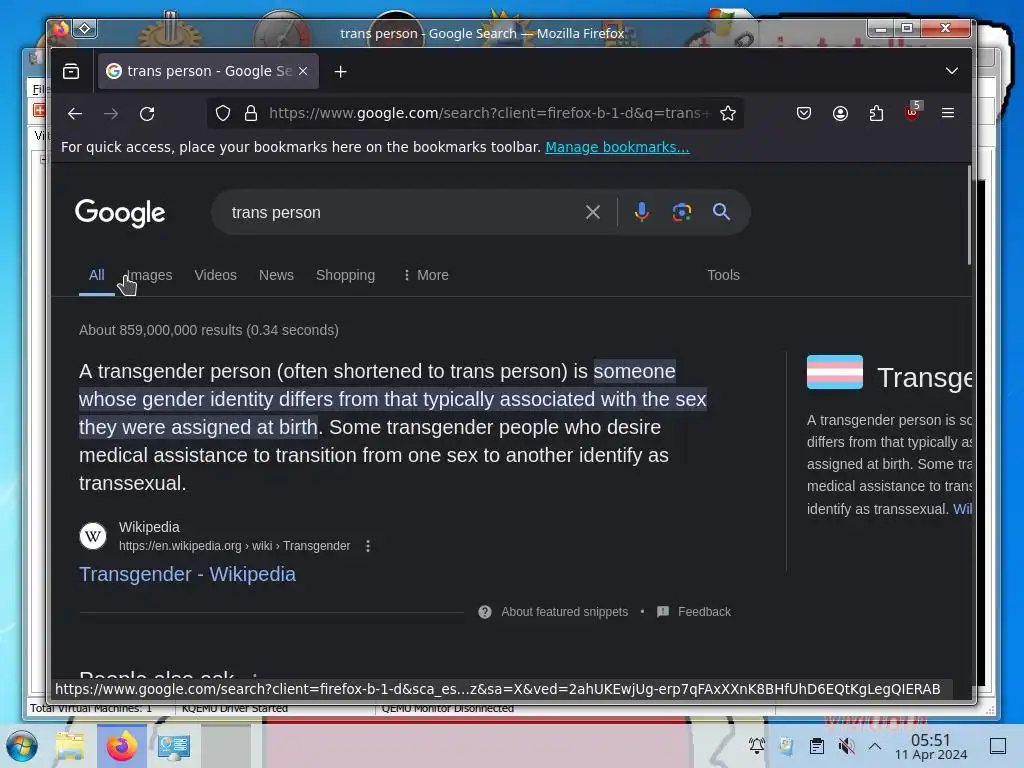Open the Manage bookmarks link

tap(617, 147)
